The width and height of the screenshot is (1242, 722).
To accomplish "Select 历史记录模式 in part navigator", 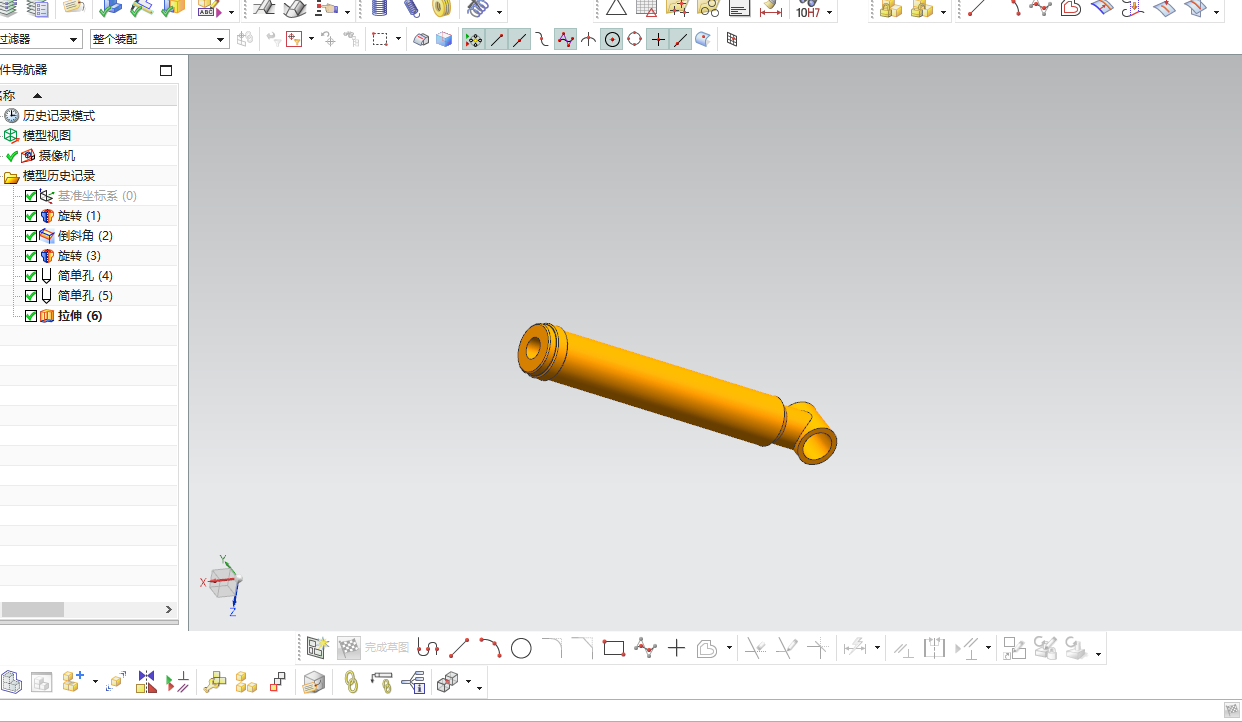I will (59, 116).
